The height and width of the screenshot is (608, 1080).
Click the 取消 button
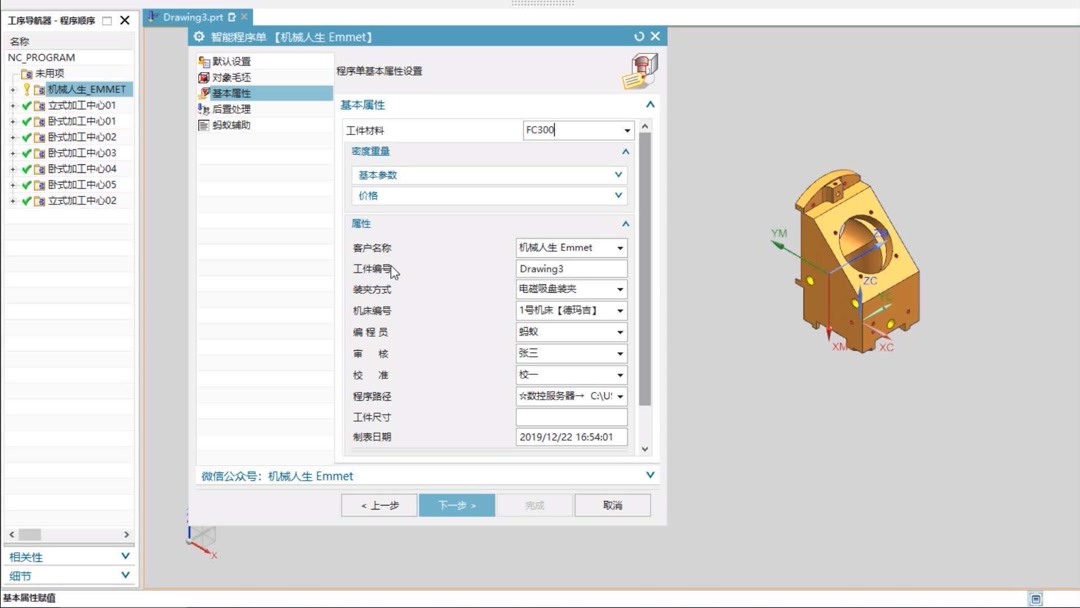click(x=612, y=506)
